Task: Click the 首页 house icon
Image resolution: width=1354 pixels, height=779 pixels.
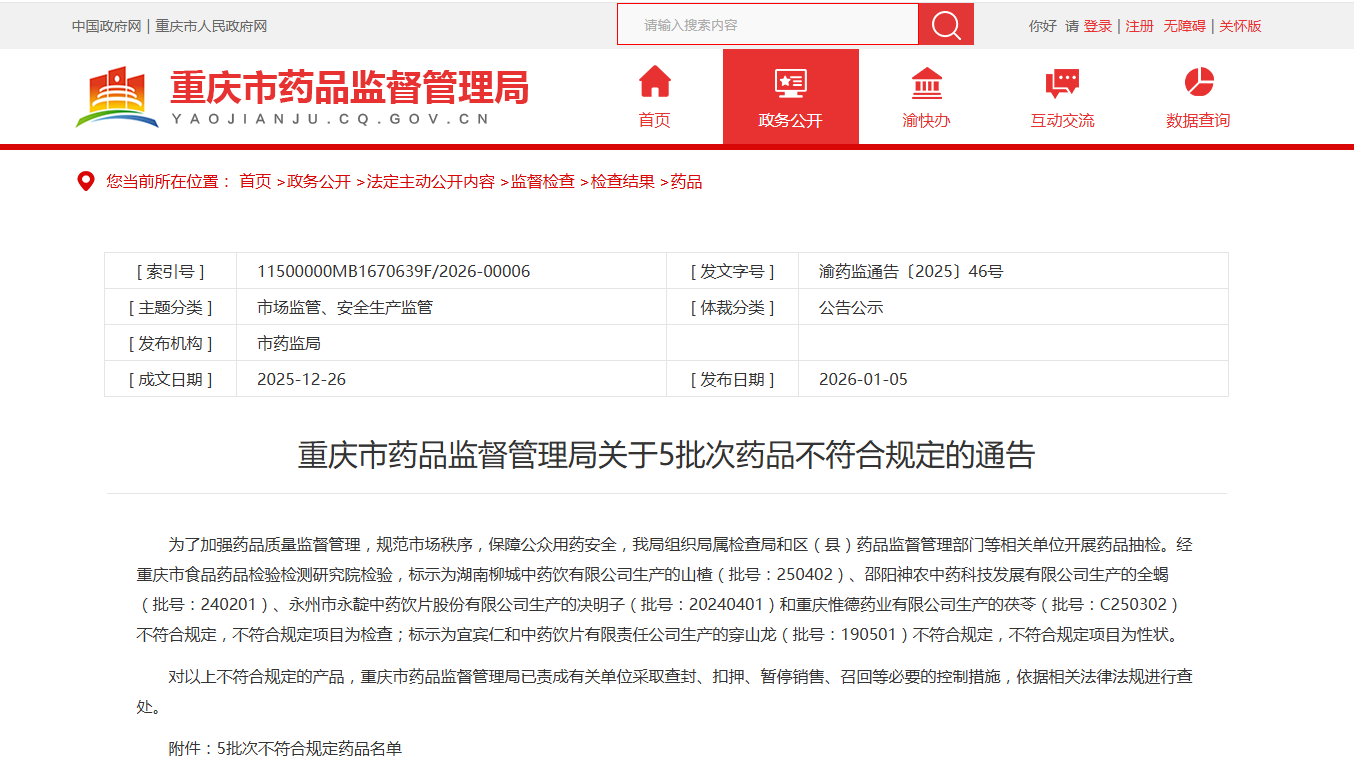Action: [x=655, y=82]
